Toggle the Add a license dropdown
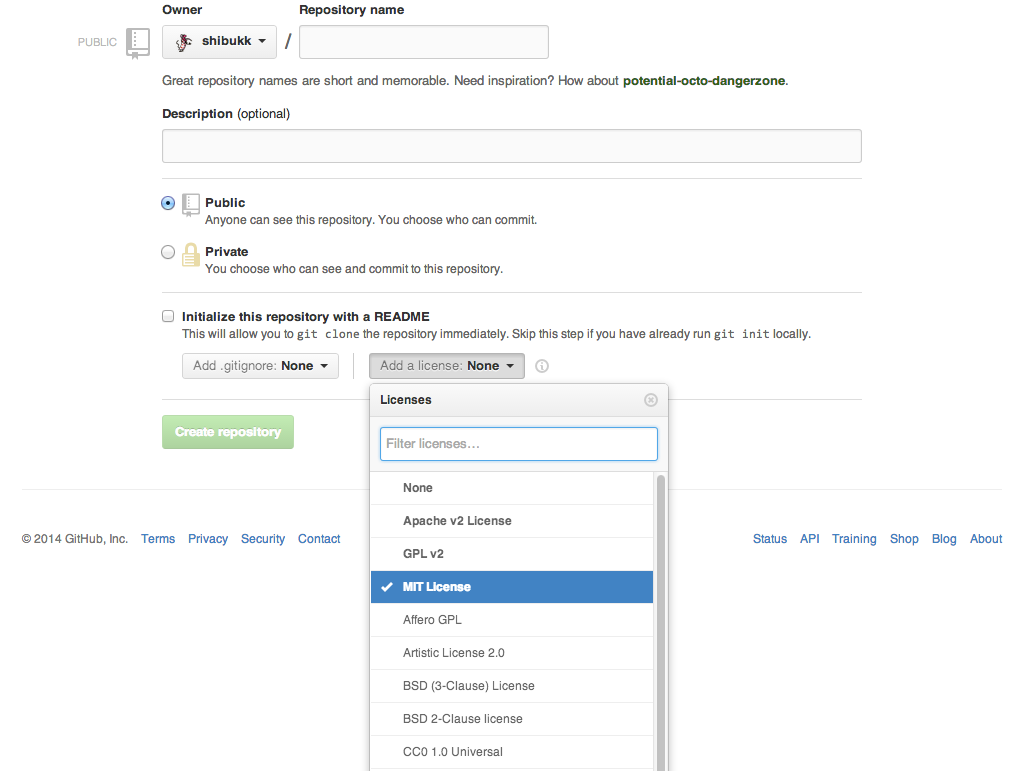Image resolution: width=1024 pixels, height=771 pixels. coord(447,366)
